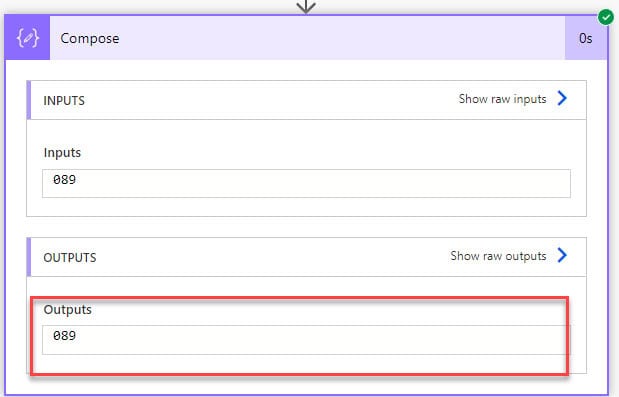Click the 0s duration badge
The image size is (619, 397).
click(586, 38)
